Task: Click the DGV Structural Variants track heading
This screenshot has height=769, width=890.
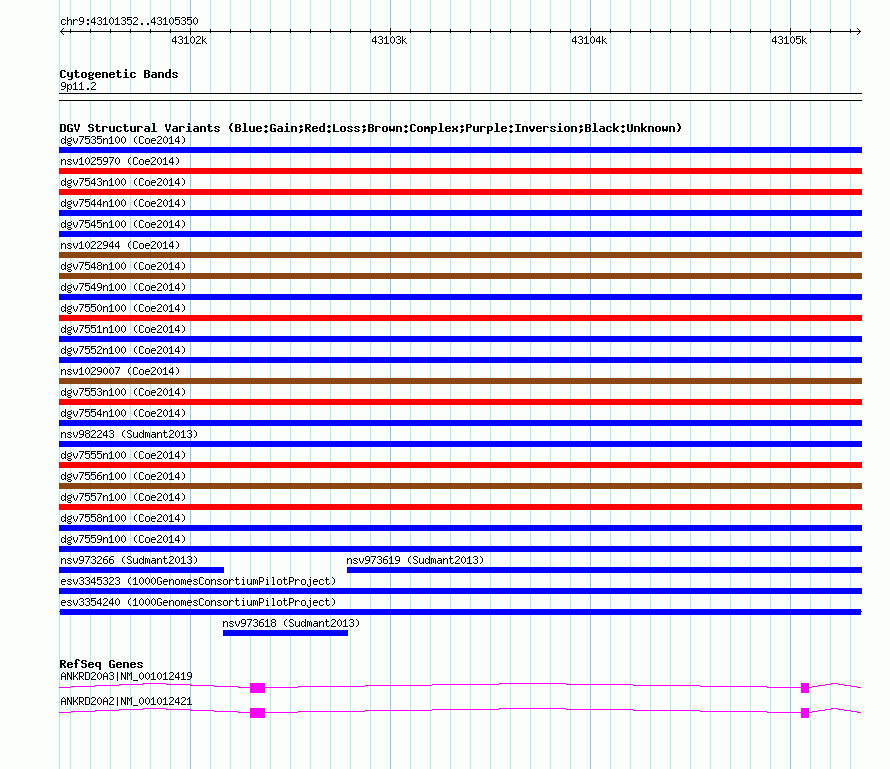Action: pos(370,128)
